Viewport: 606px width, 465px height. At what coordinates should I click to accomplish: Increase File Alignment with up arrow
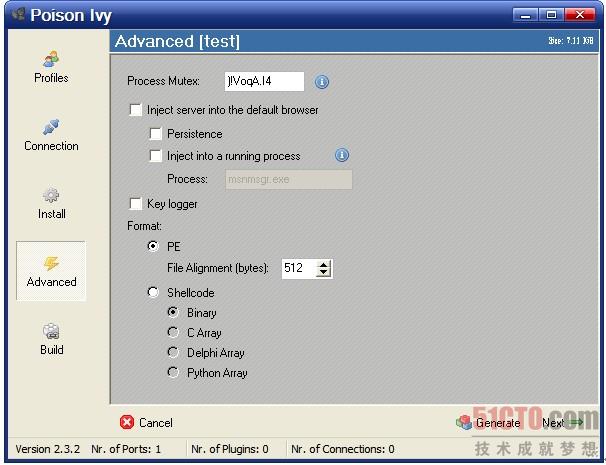tap(323, 264)
